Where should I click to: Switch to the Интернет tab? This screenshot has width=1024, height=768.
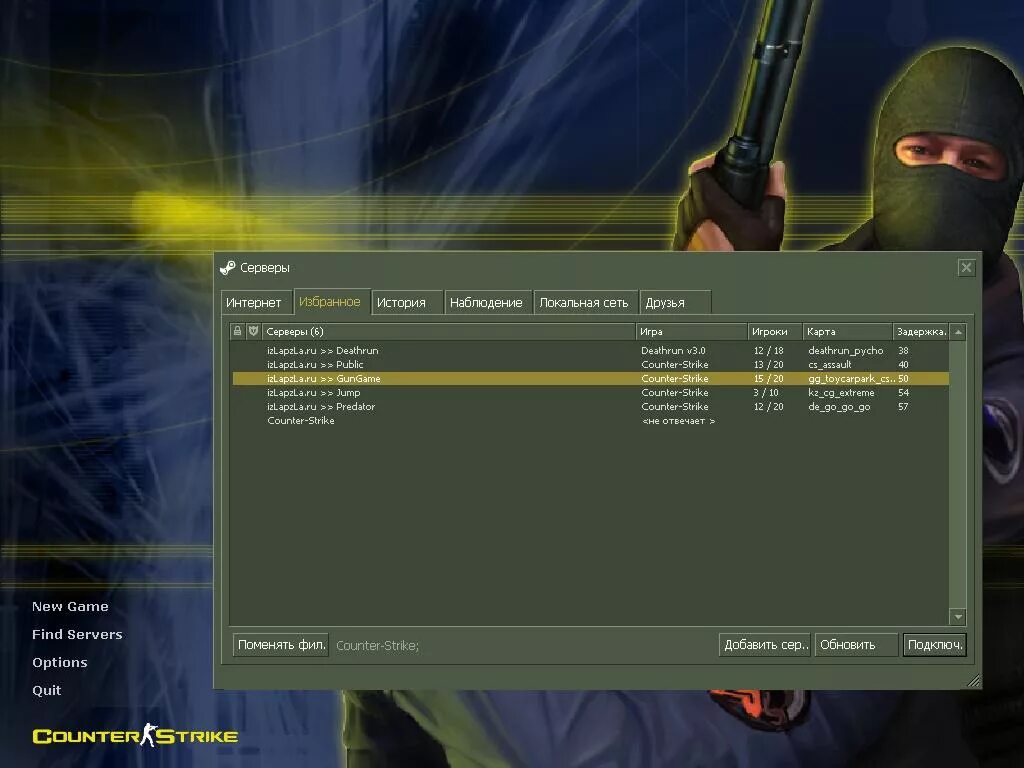(x=257, y=302)
